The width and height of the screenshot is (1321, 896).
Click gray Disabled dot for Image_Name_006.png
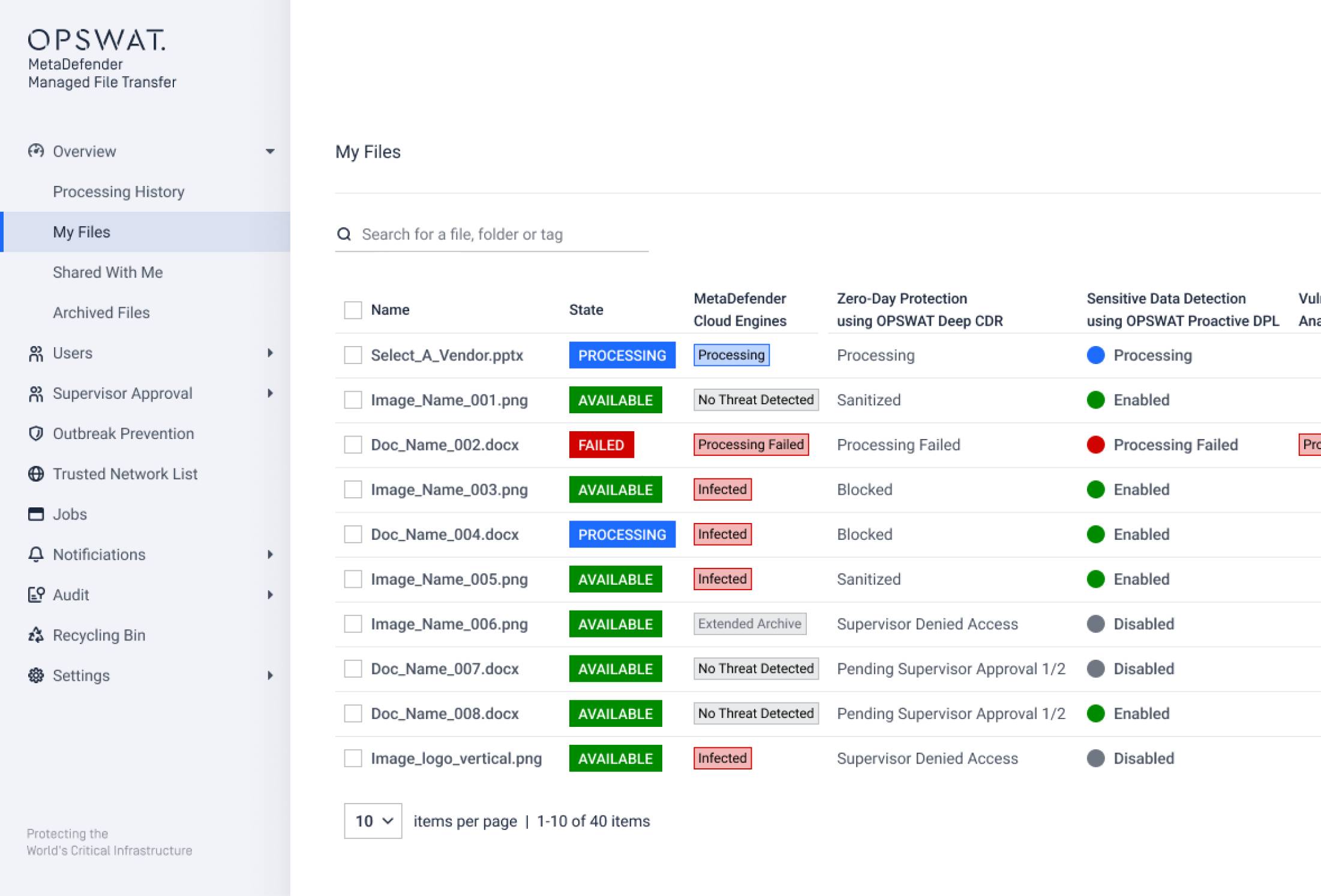tap(1095, 624)
